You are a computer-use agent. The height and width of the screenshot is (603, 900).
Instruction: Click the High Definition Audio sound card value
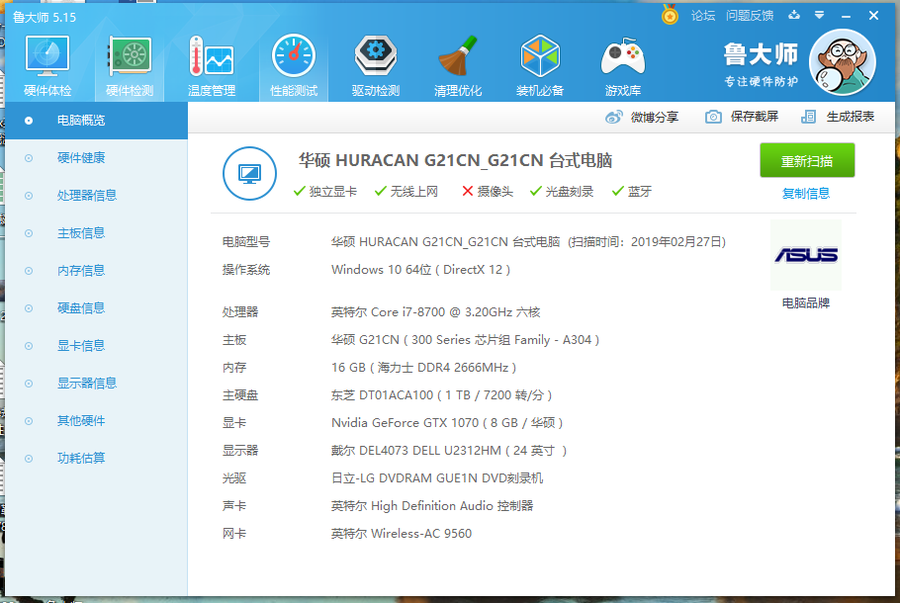tap(432, 506)
